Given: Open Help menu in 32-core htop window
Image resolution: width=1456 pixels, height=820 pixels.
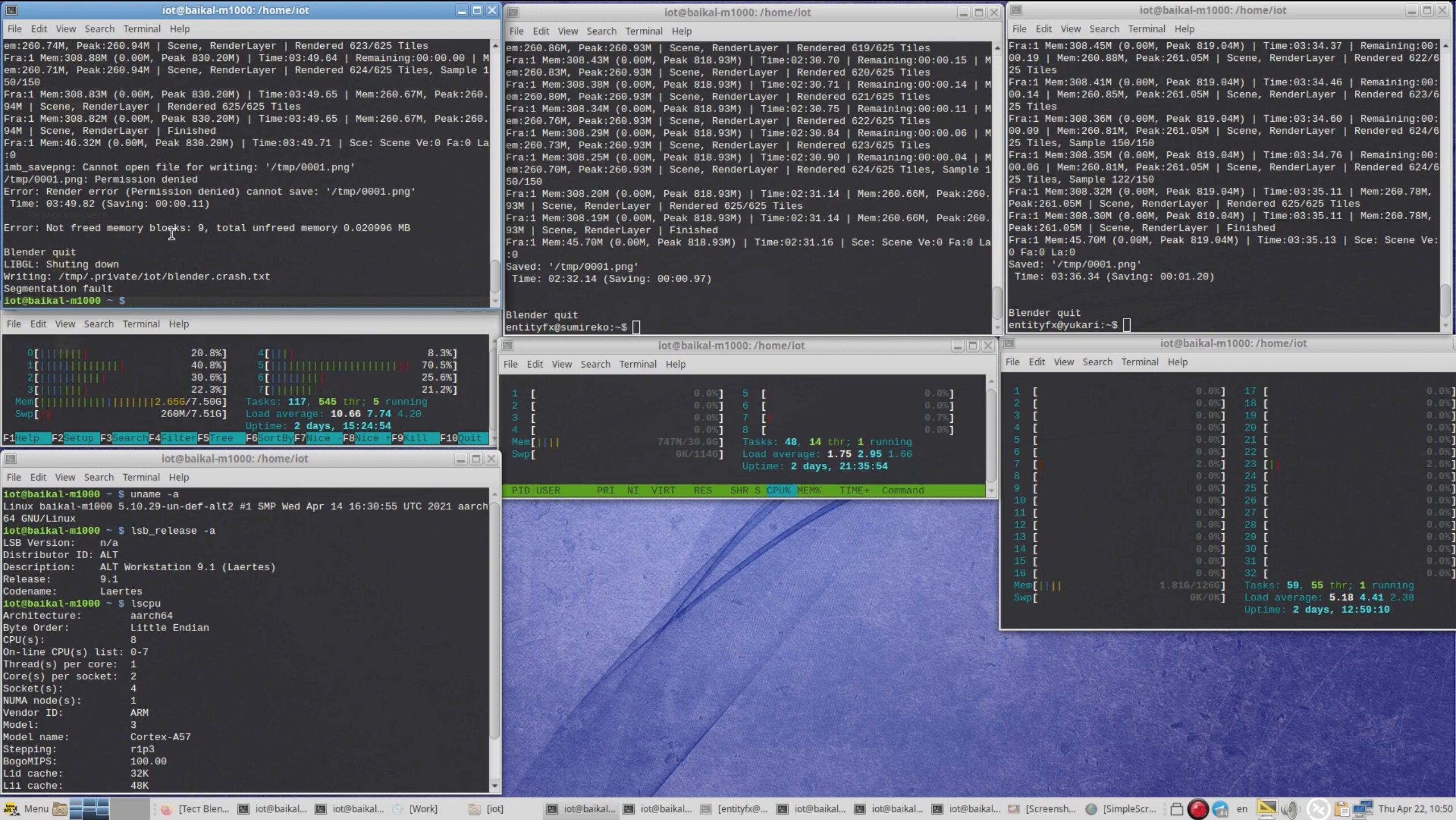Looking at the screenshot, I should 1177,361.
